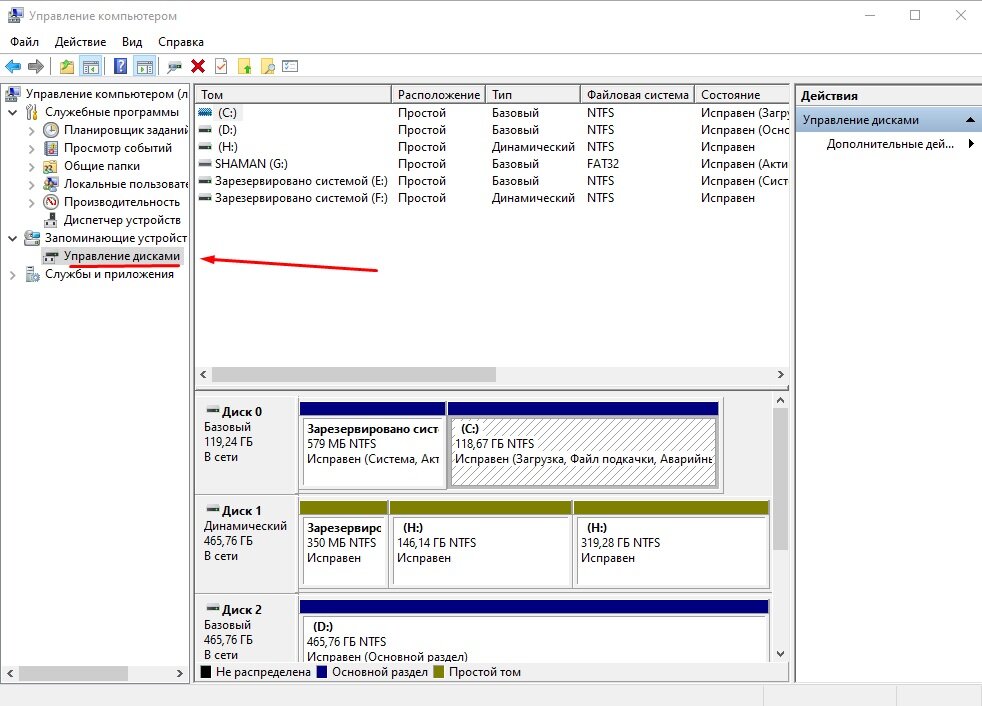This screenshot has width=982, height=706.
Task: Click the Основной раздел blue legend swatch
Action: point(322,672)
